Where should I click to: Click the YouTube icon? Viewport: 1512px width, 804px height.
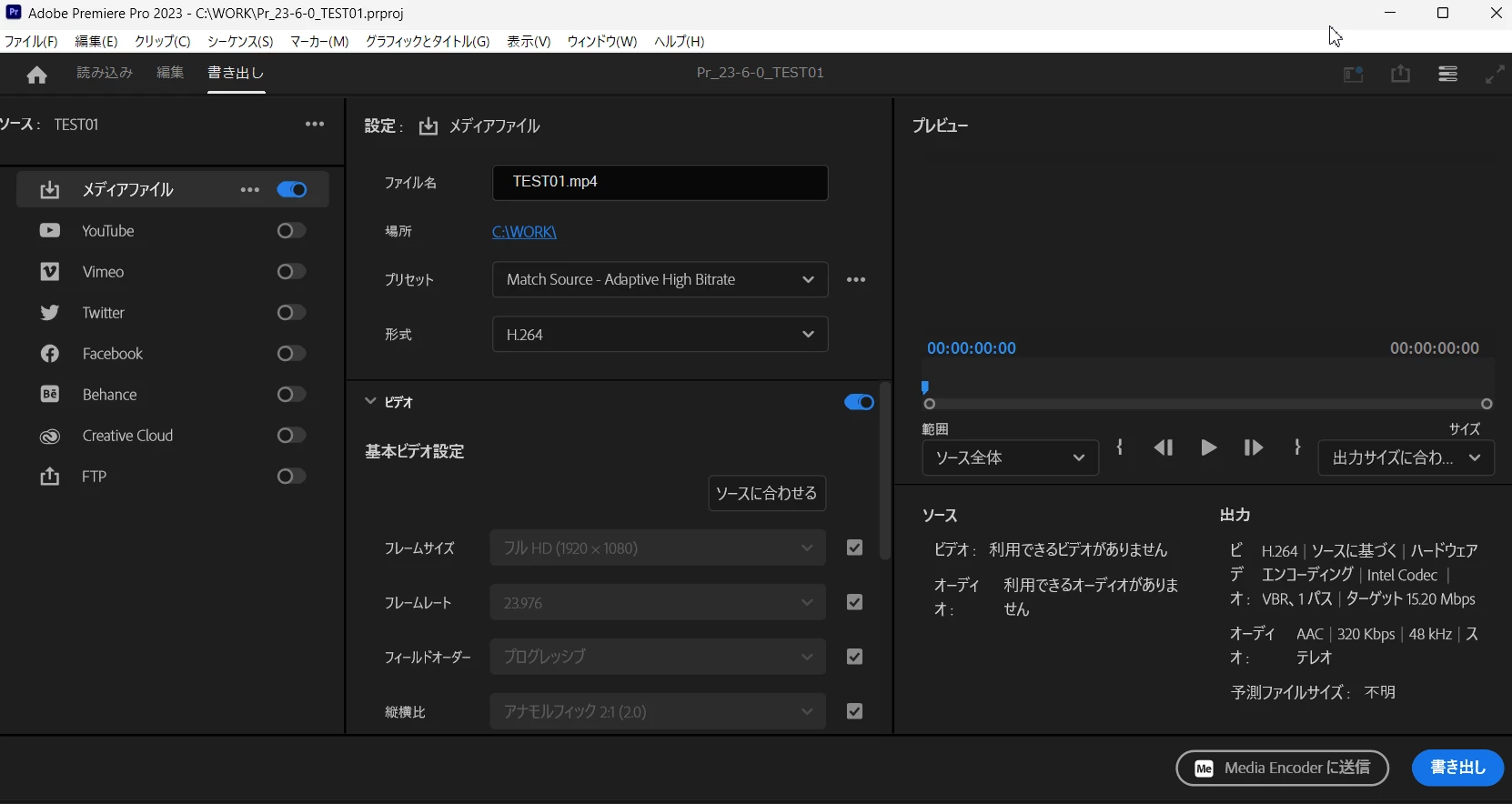50,231
